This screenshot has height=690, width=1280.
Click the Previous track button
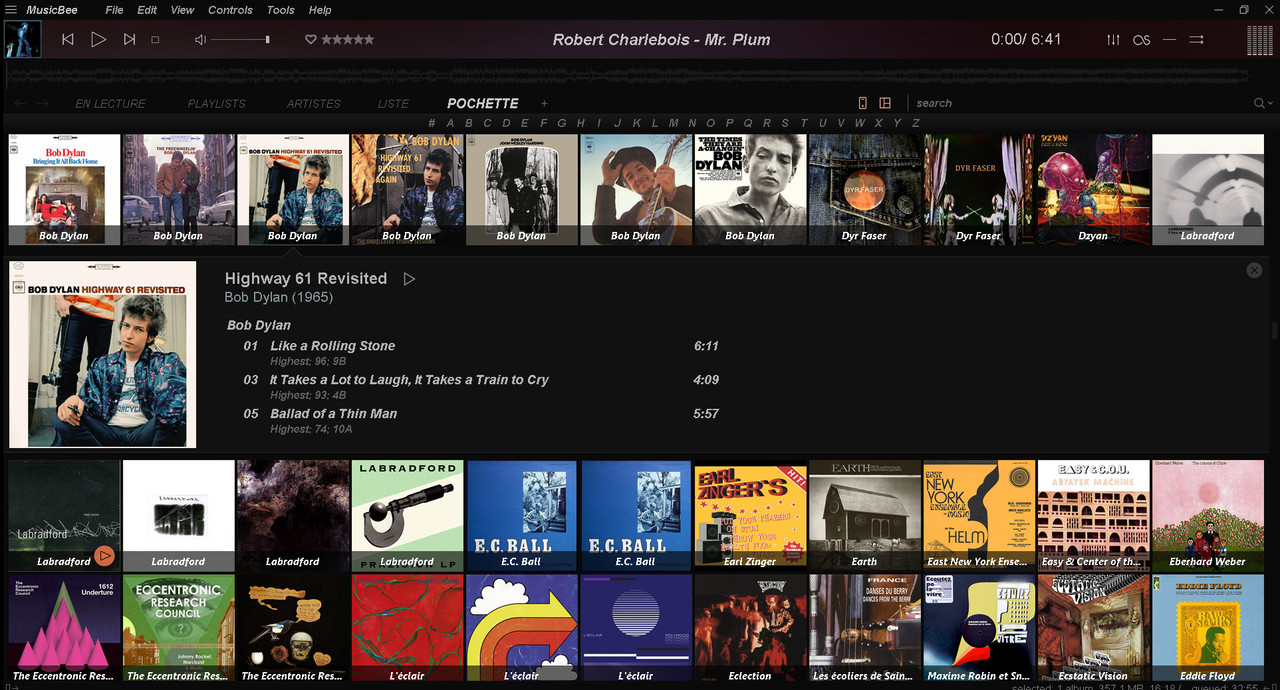68,39
